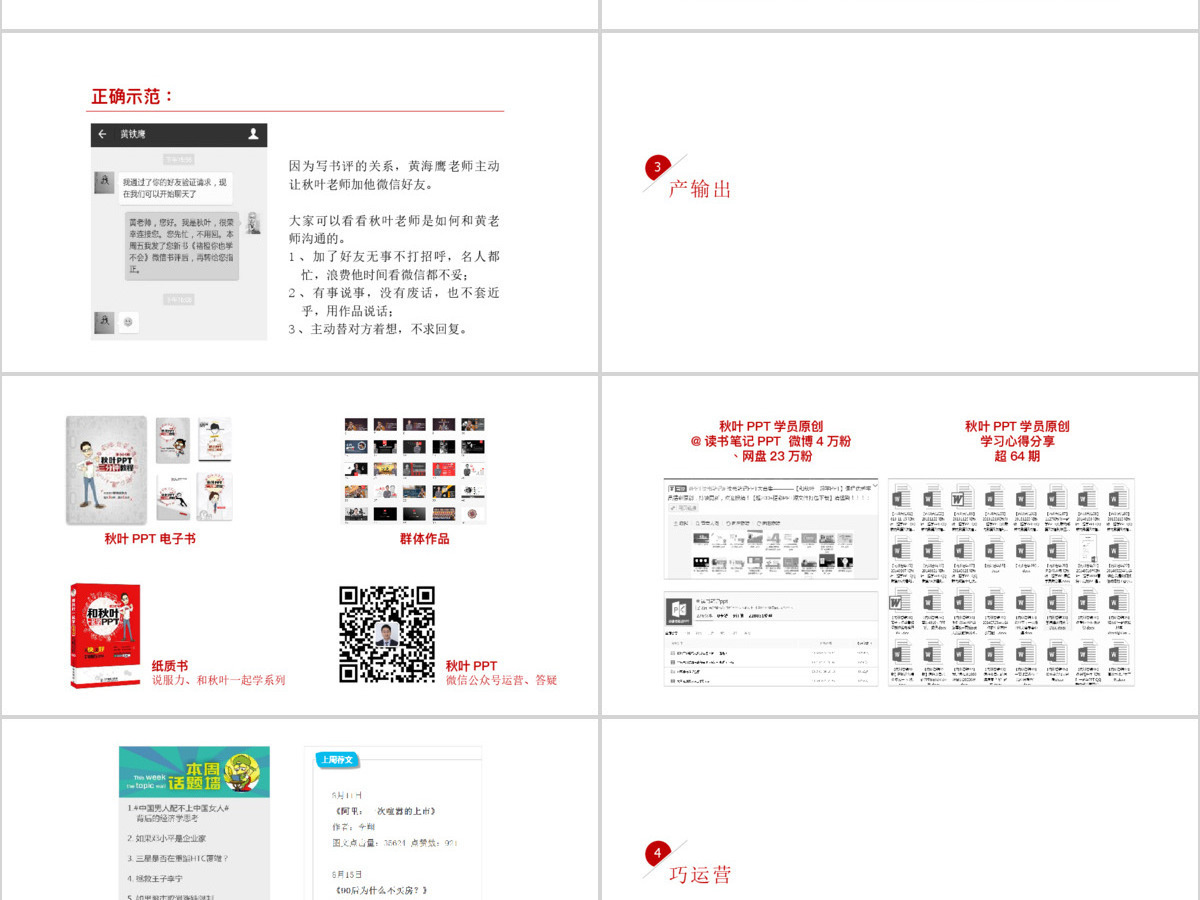Click the red book cover 和秋叶一起学PPT
This screenshot has height=900, width=1200.
106,636
